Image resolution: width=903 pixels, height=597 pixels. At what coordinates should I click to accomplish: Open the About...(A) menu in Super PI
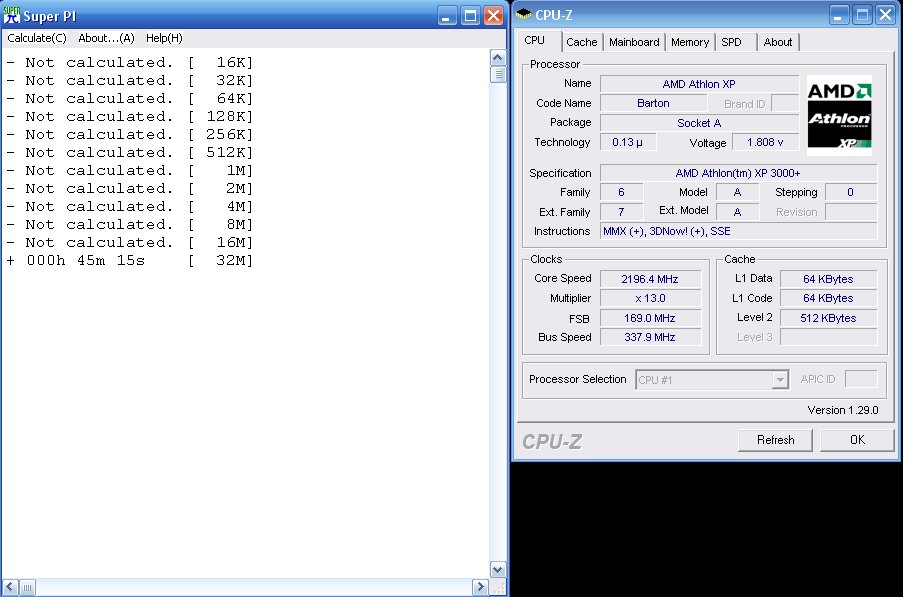(106, 38)
